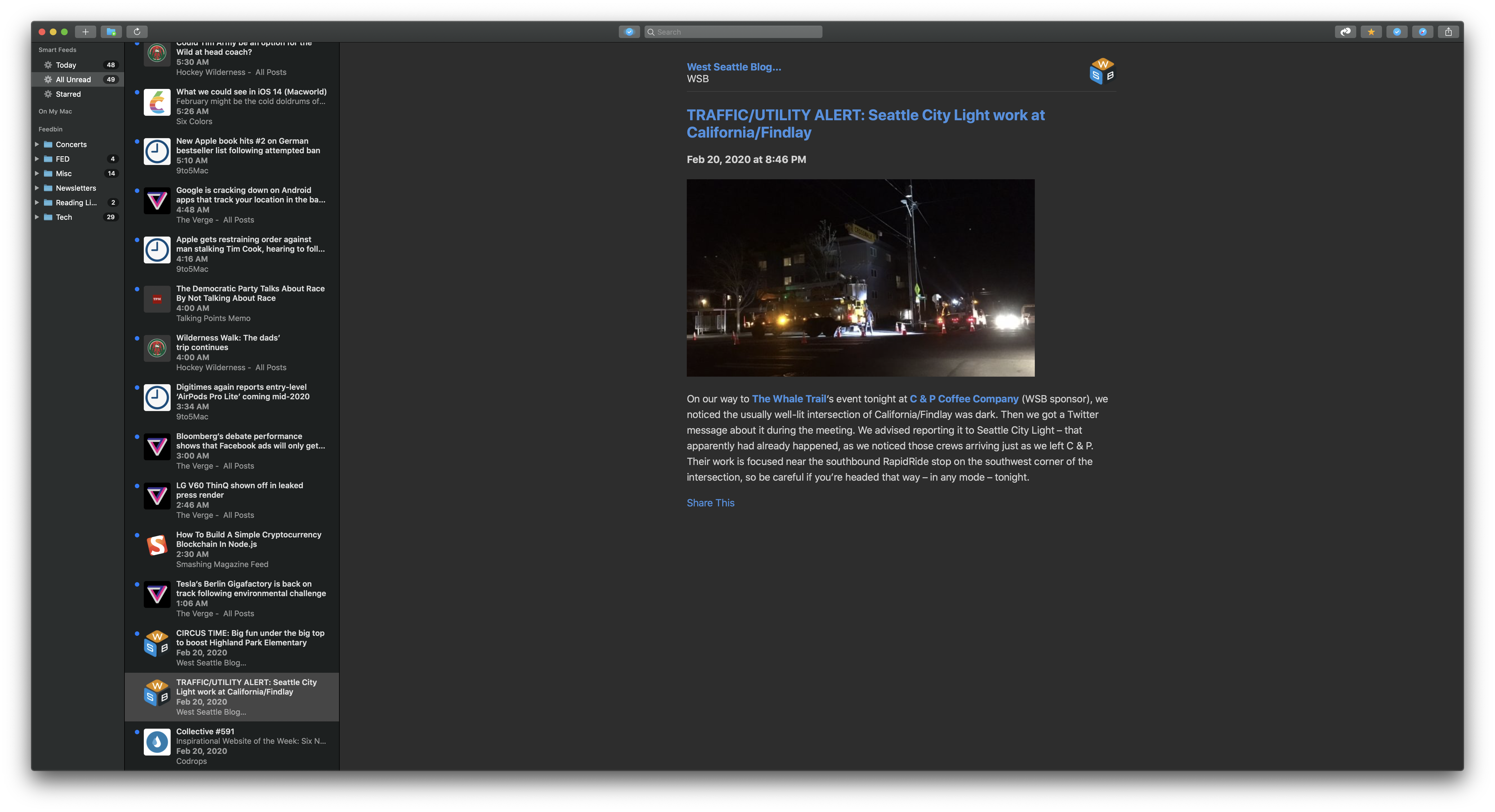Open 'New Apple book hits #2' article
This screenshot has height=812, width=1495.
[x=232, y=155]
